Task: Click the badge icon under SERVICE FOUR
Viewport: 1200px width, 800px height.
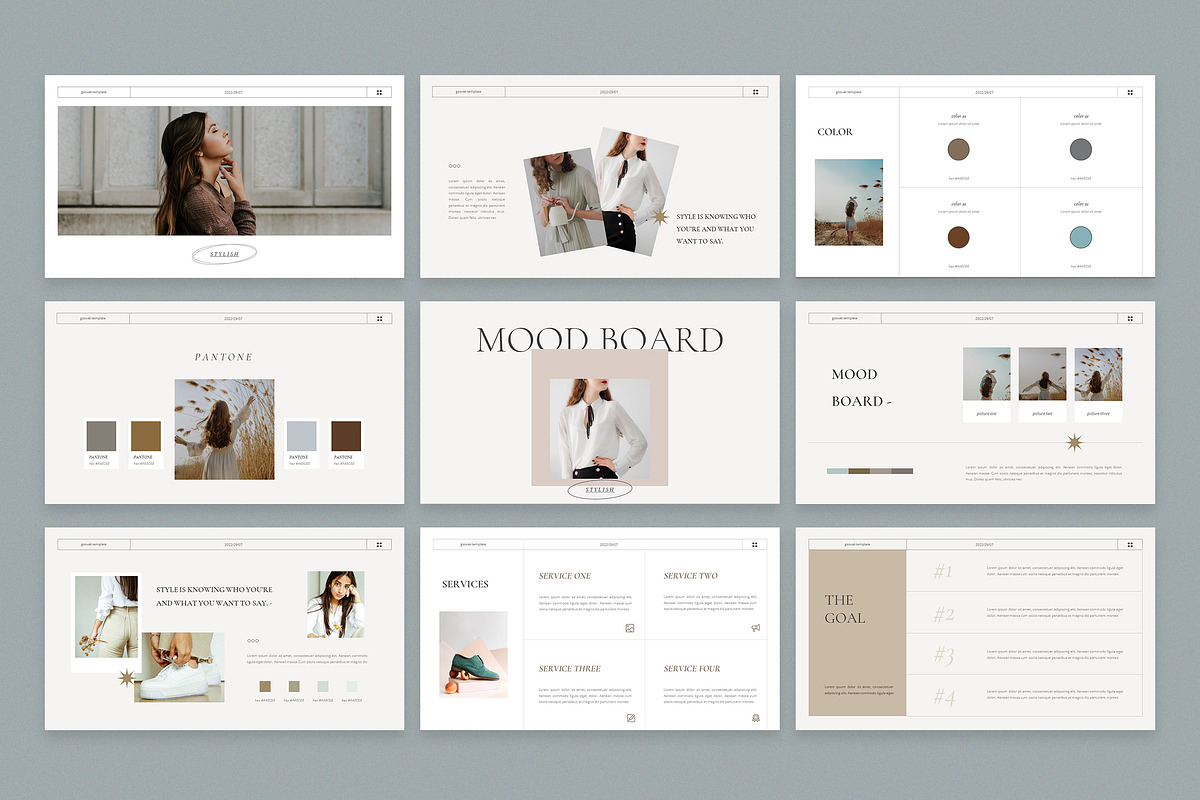Action: click(x=755, y=718)
